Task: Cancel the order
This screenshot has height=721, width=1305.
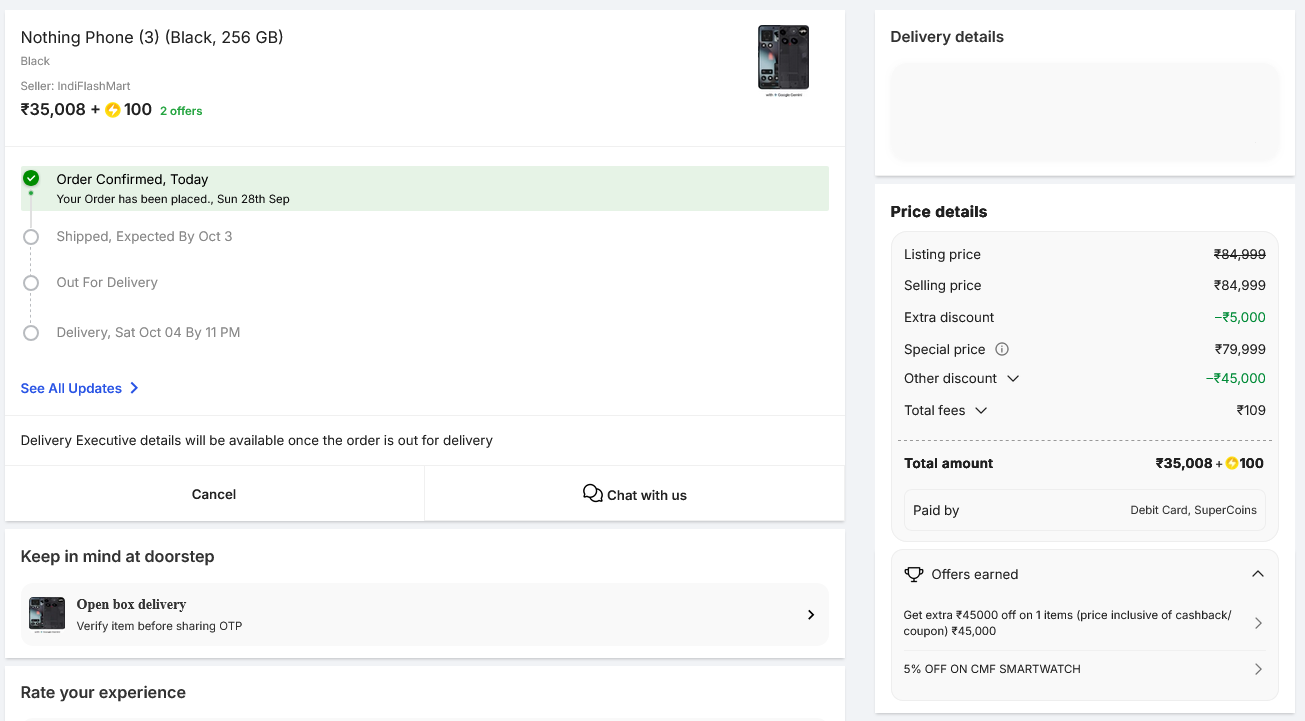Action: 213,493
